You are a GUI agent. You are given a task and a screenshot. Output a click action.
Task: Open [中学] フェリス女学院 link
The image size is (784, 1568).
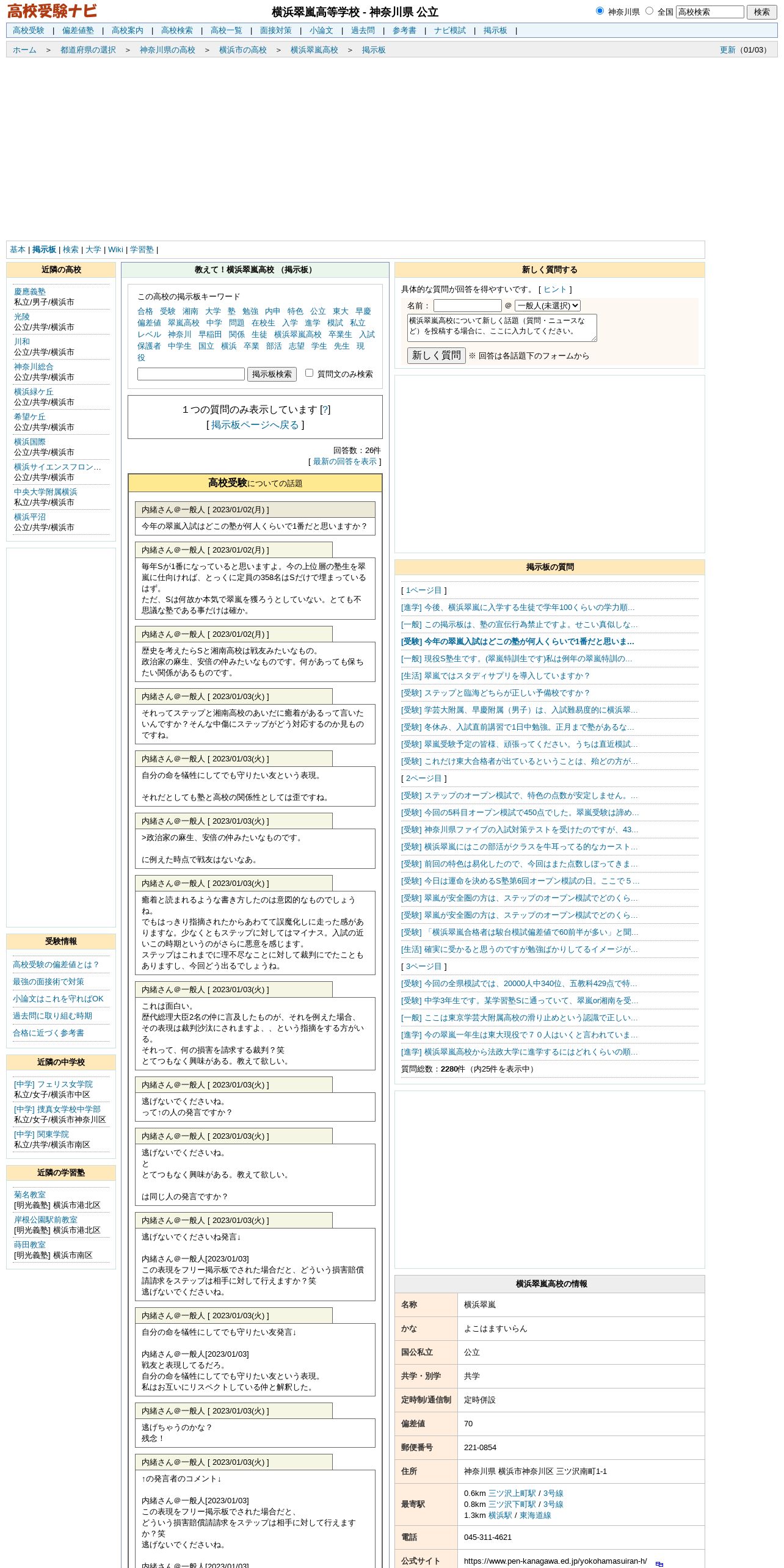point(53,1084)
